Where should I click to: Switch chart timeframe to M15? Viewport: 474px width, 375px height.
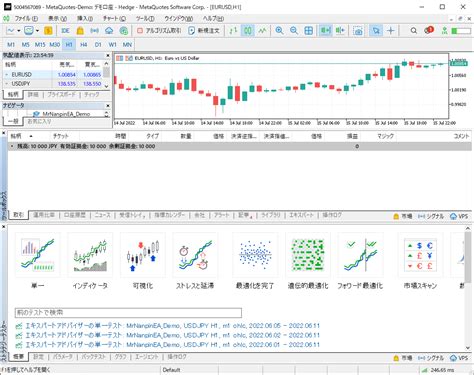tap(40, 44)
